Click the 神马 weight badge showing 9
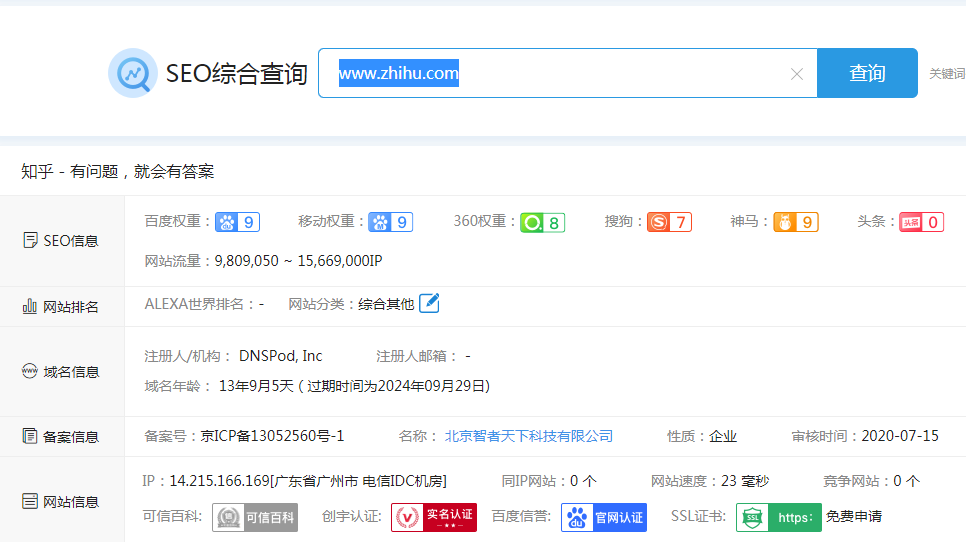966x542 pixels. [x=796, y=222]
